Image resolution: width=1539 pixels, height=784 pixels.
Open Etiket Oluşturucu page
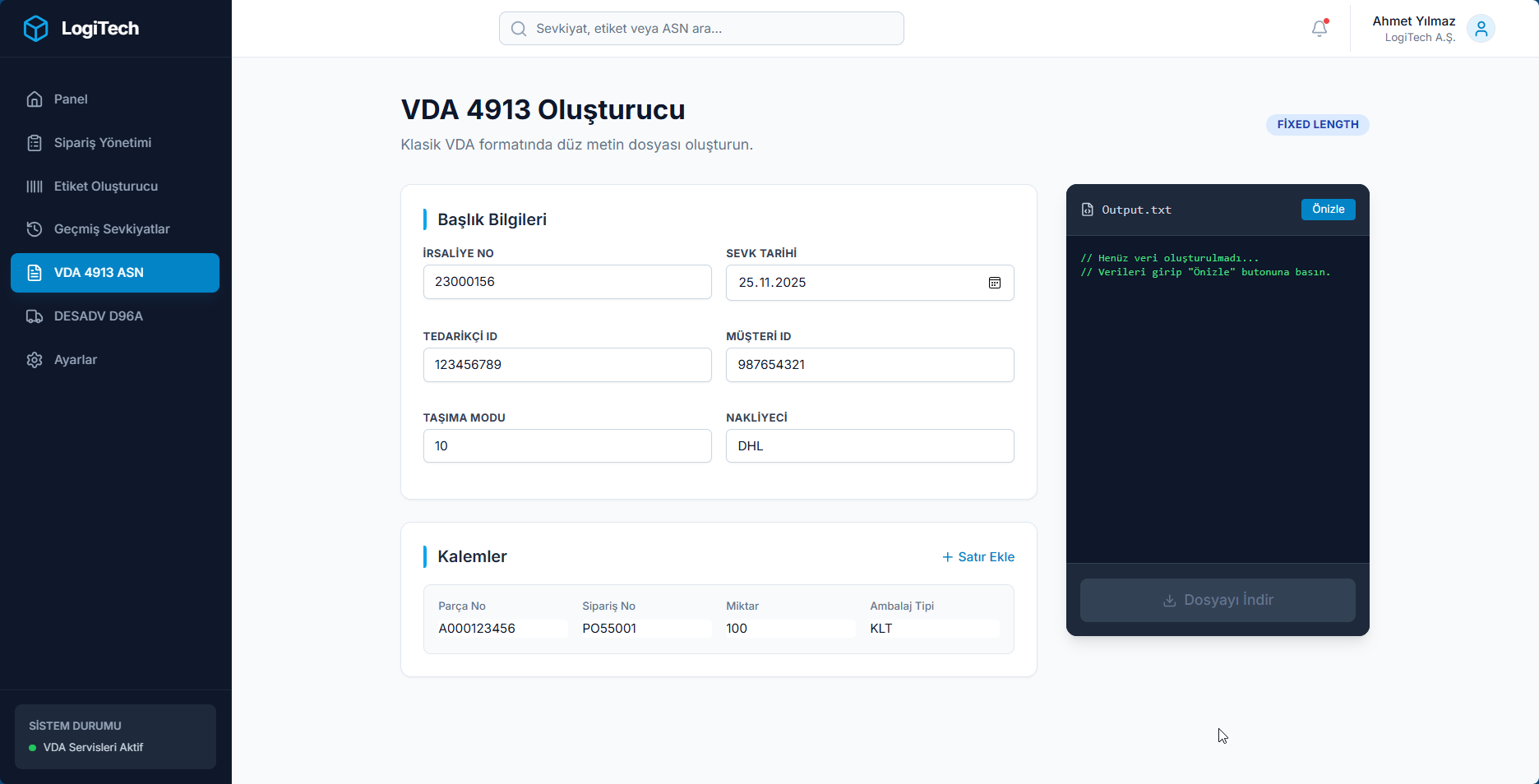click(x=115, y=187)
